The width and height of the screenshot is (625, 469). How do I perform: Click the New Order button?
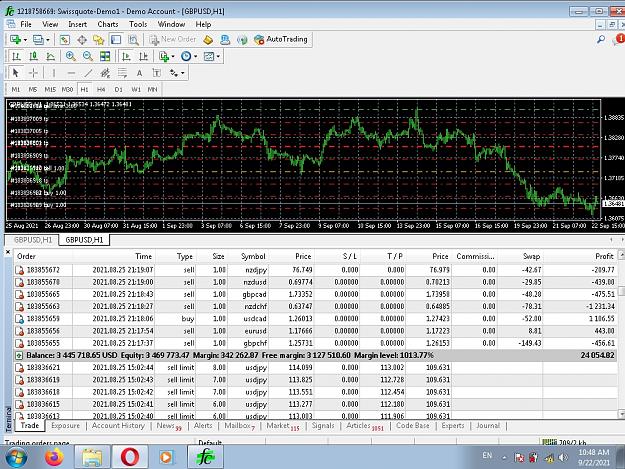(173, 39)
